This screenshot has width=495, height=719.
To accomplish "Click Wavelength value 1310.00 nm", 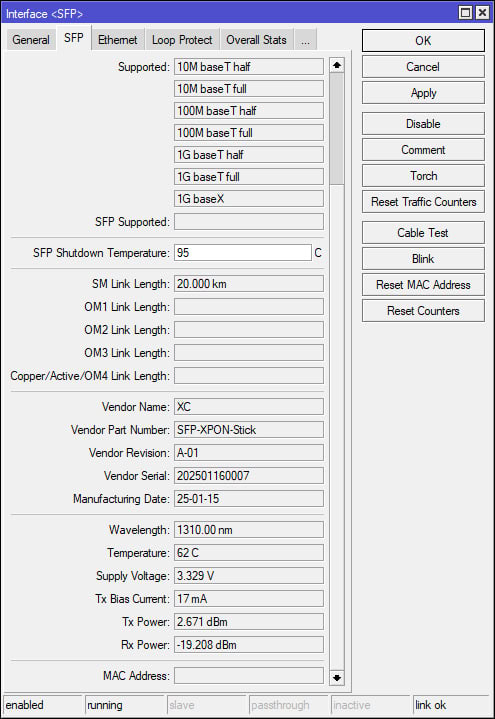I will point(249,530).
